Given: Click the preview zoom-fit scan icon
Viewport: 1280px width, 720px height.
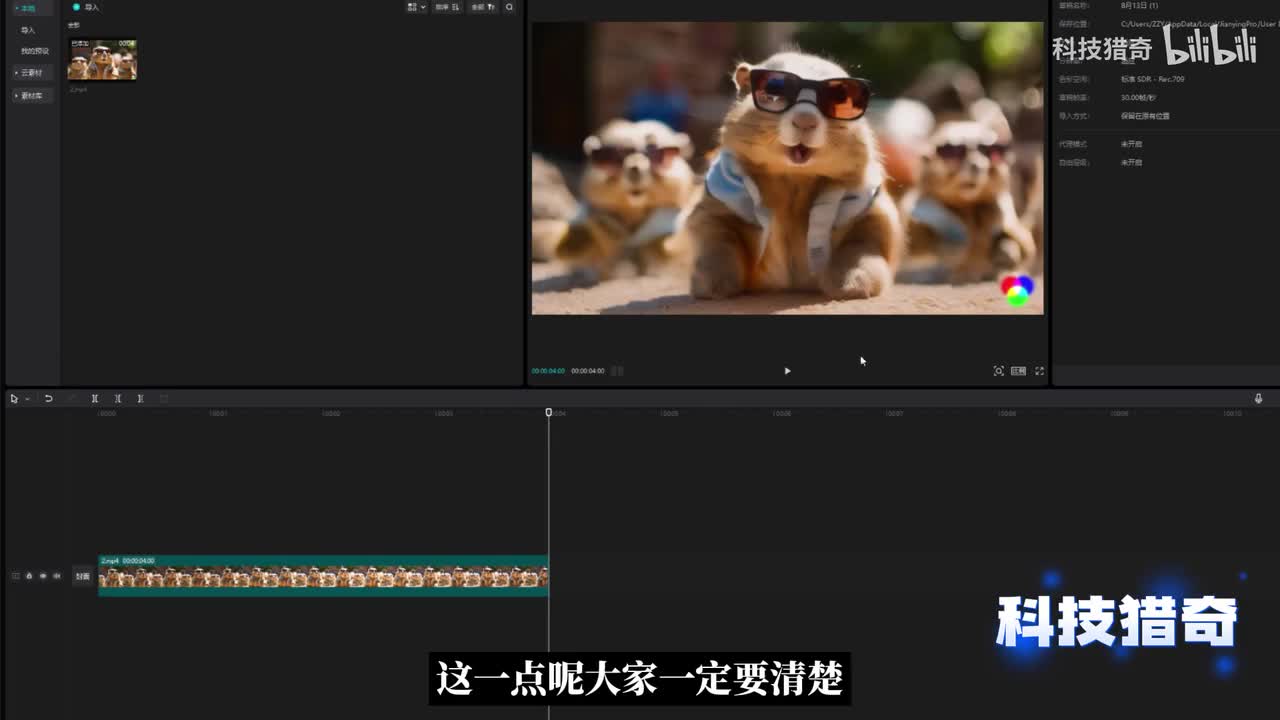Looking at the screenshot, I should click(x=998, y=371).
